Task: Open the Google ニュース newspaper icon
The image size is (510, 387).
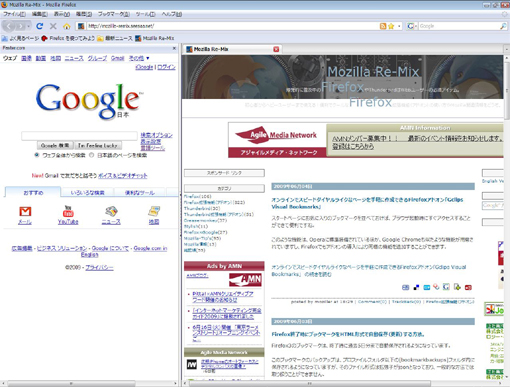Action: [111, 211]
